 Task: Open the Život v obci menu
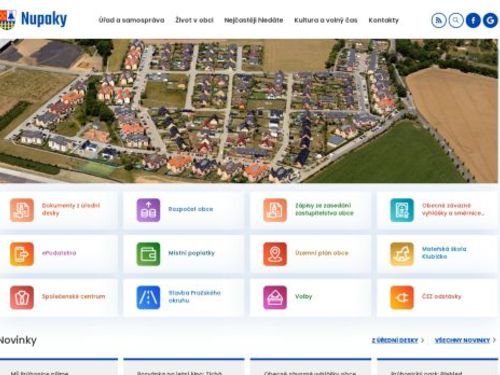tap(194, 20)
